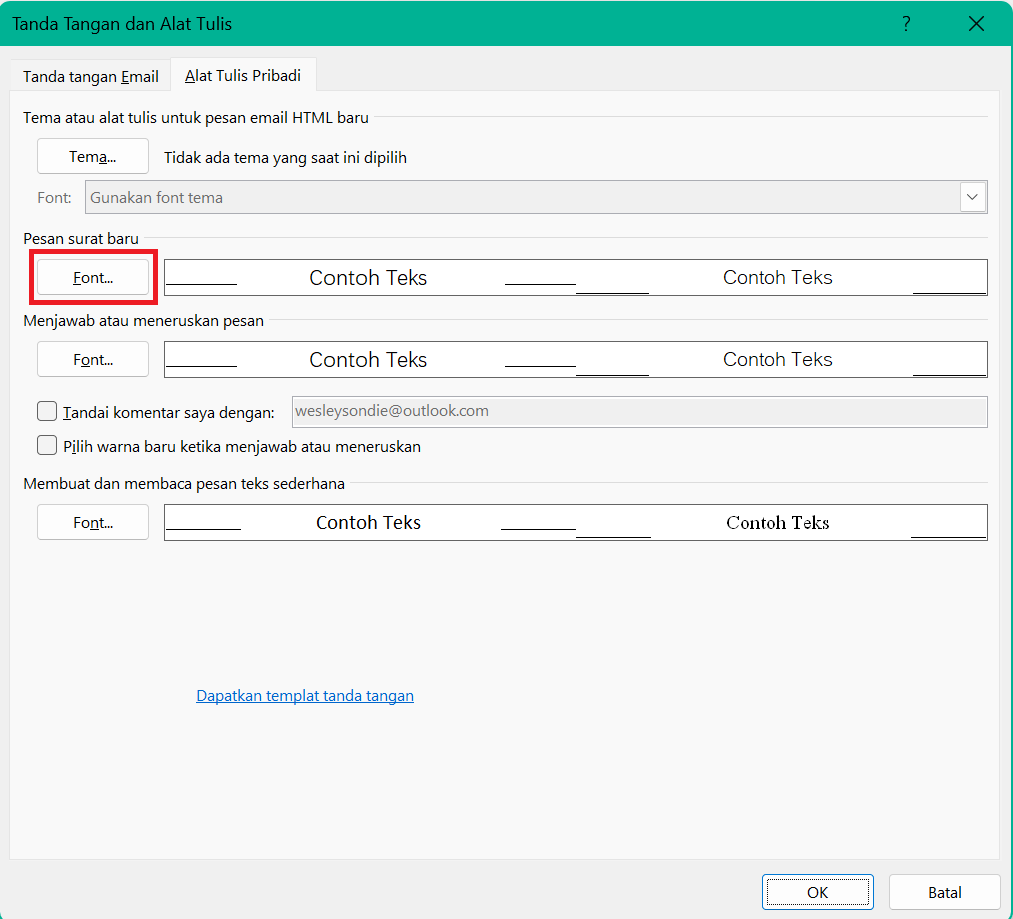Image resolution: width=1013 pixels, height=919 pixels.
Task: Click the Help question mark icon
Action: pyautogui.click(x=906, y=24)
